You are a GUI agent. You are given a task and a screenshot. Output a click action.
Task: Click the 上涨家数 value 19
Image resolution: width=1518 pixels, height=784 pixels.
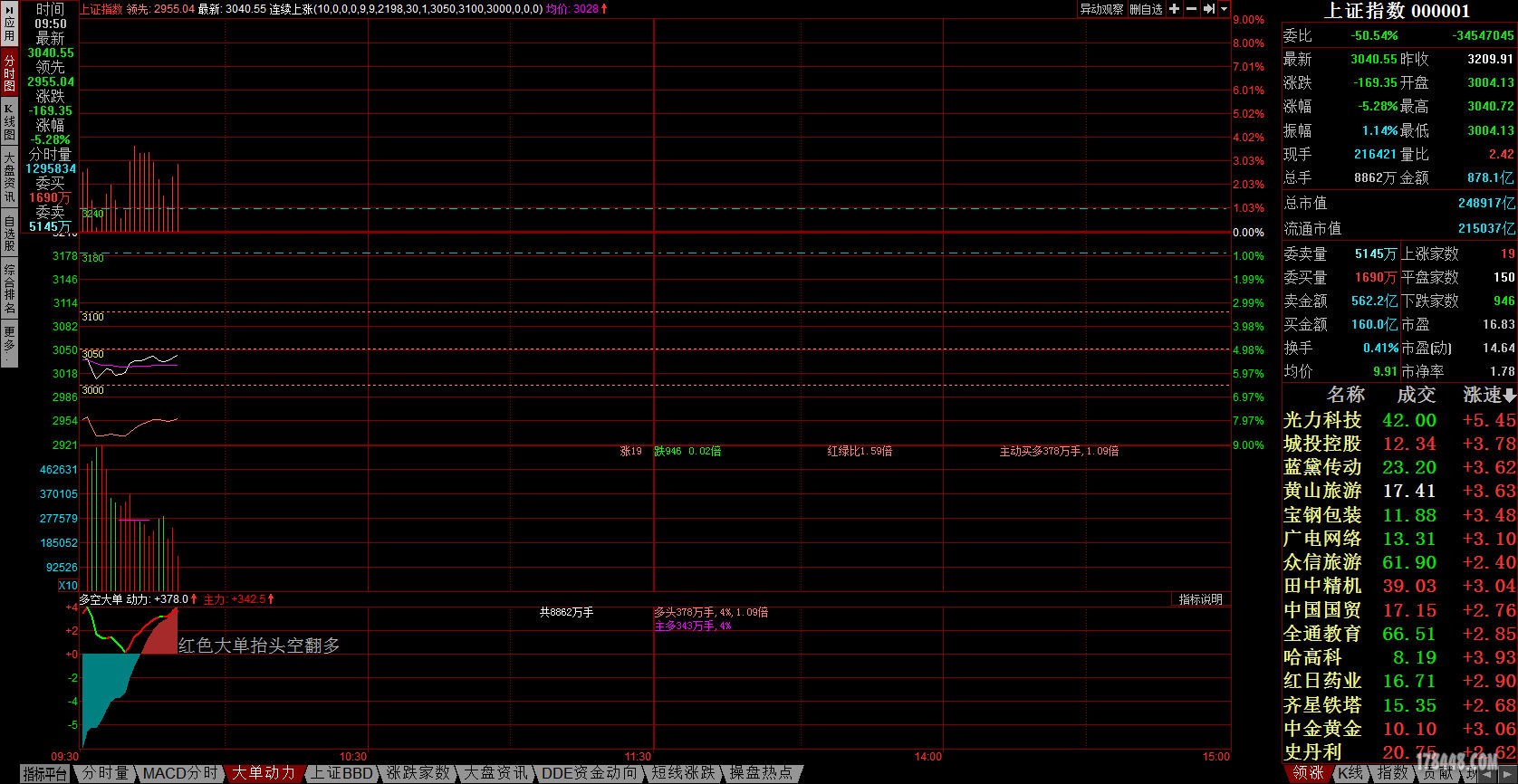click(1507, 254)
